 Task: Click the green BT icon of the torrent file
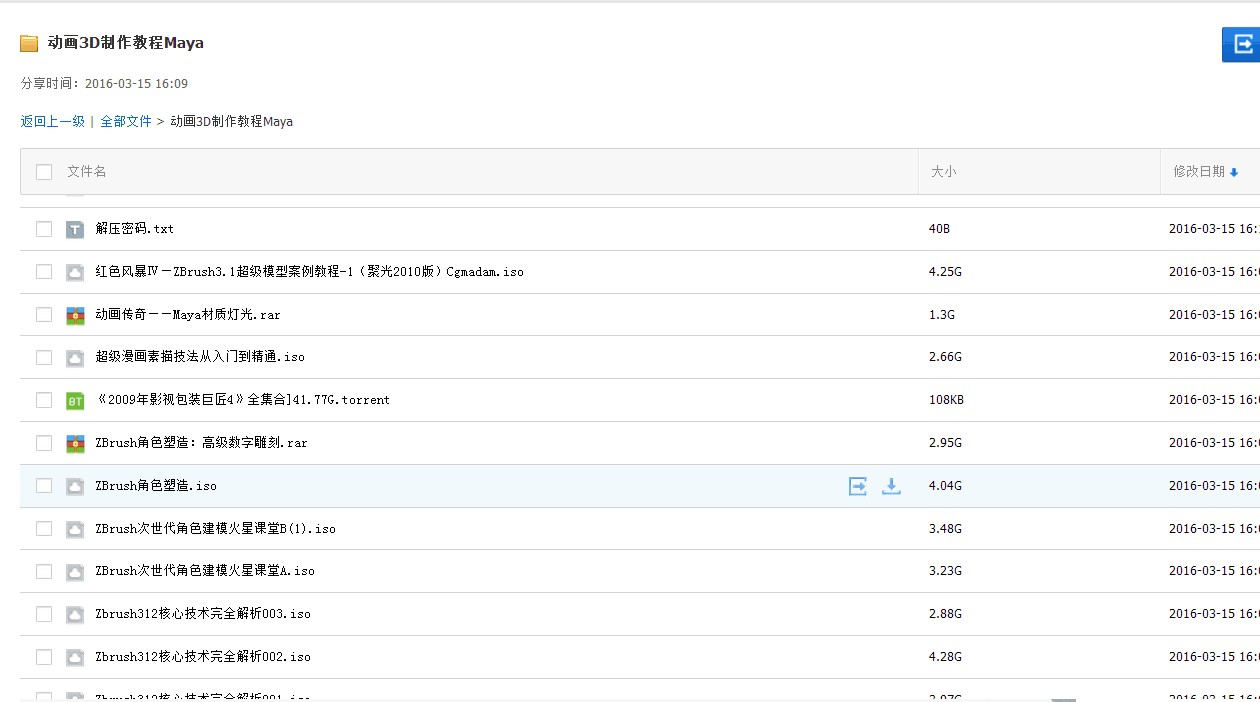[75, 400]
